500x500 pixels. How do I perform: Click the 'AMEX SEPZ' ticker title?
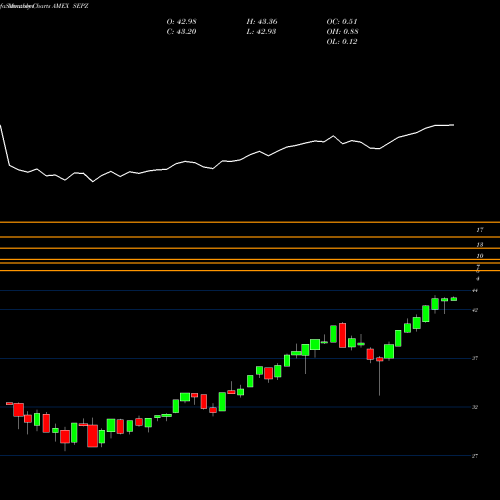70,6
